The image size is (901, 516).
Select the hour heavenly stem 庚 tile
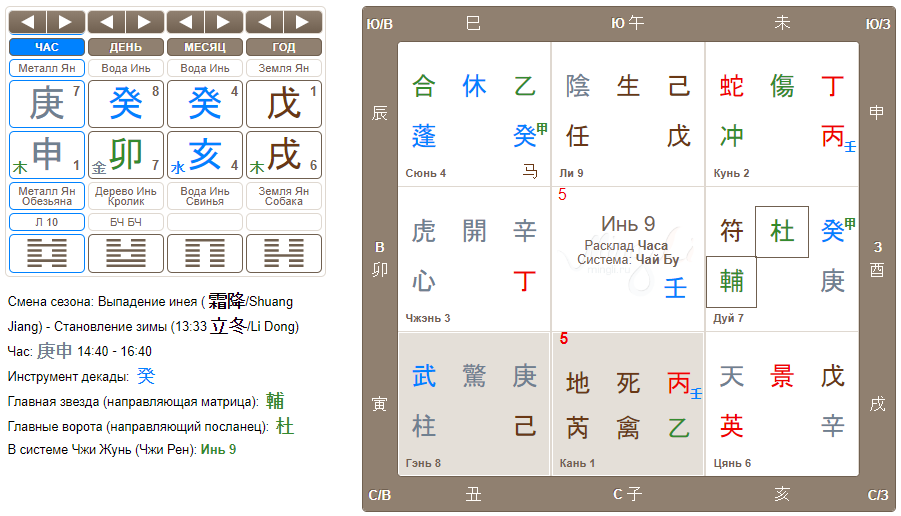click(x=47, y=103)
